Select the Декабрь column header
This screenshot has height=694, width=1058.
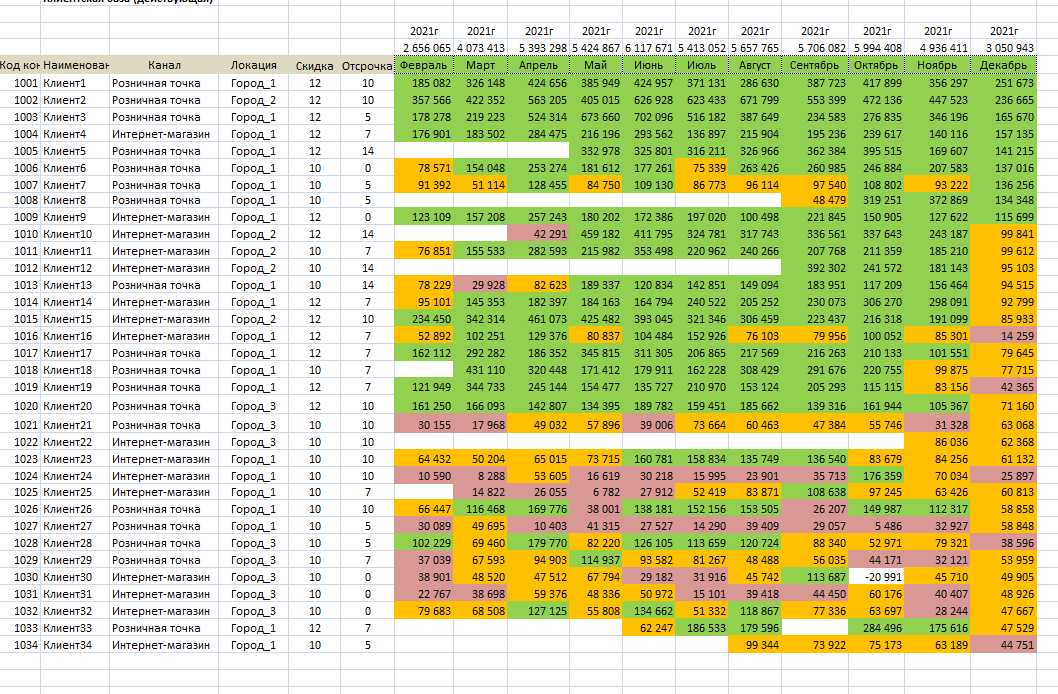click(1003, 65)
